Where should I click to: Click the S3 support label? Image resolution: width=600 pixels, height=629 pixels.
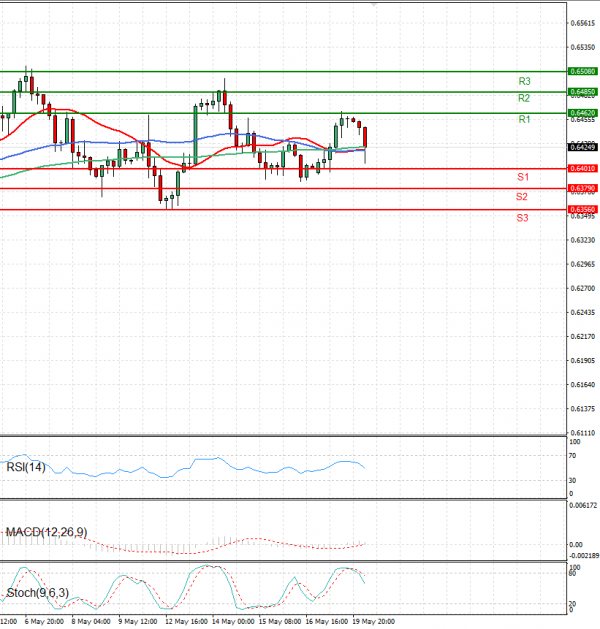click(522, 217)
